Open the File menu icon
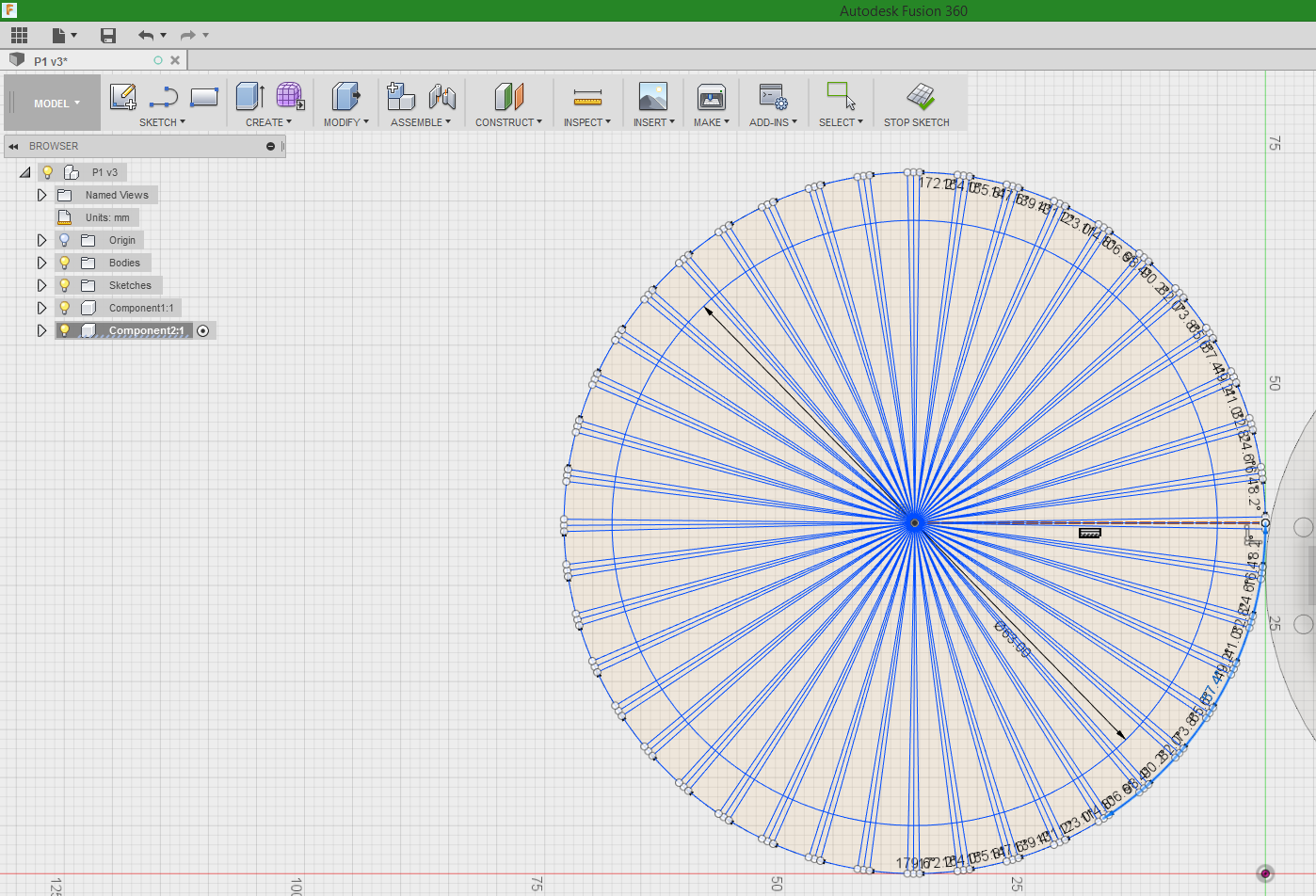 coord(59,35)
